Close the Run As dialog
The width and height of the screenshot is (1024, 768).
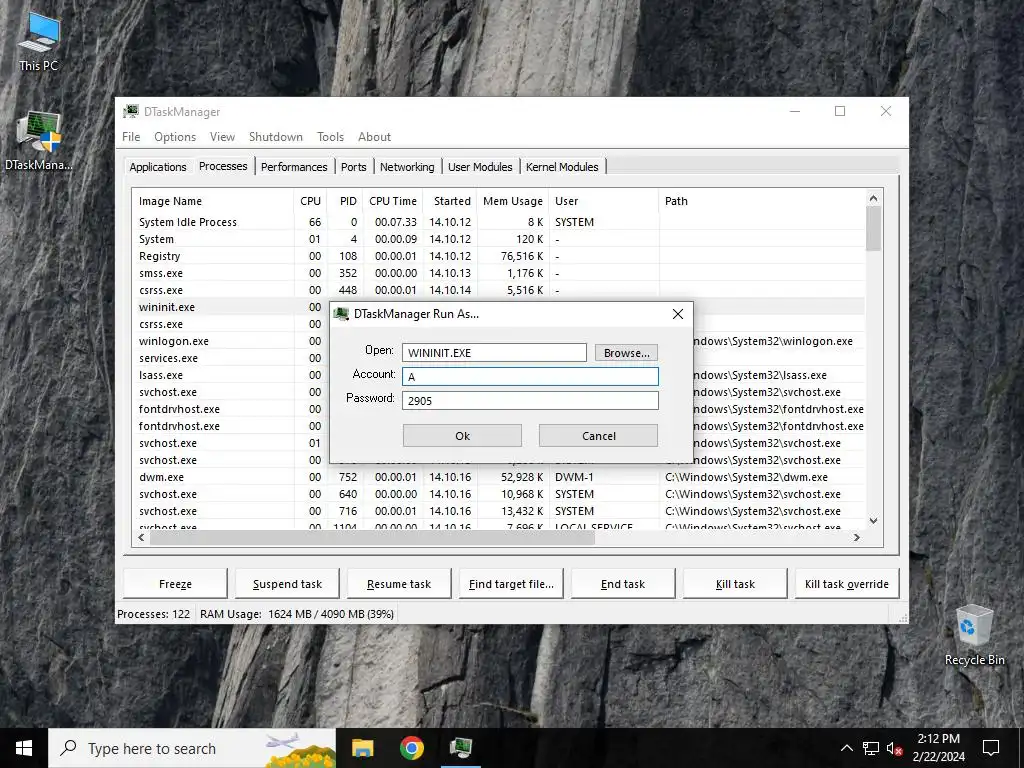pyautogui.click(x=678, y=314)
